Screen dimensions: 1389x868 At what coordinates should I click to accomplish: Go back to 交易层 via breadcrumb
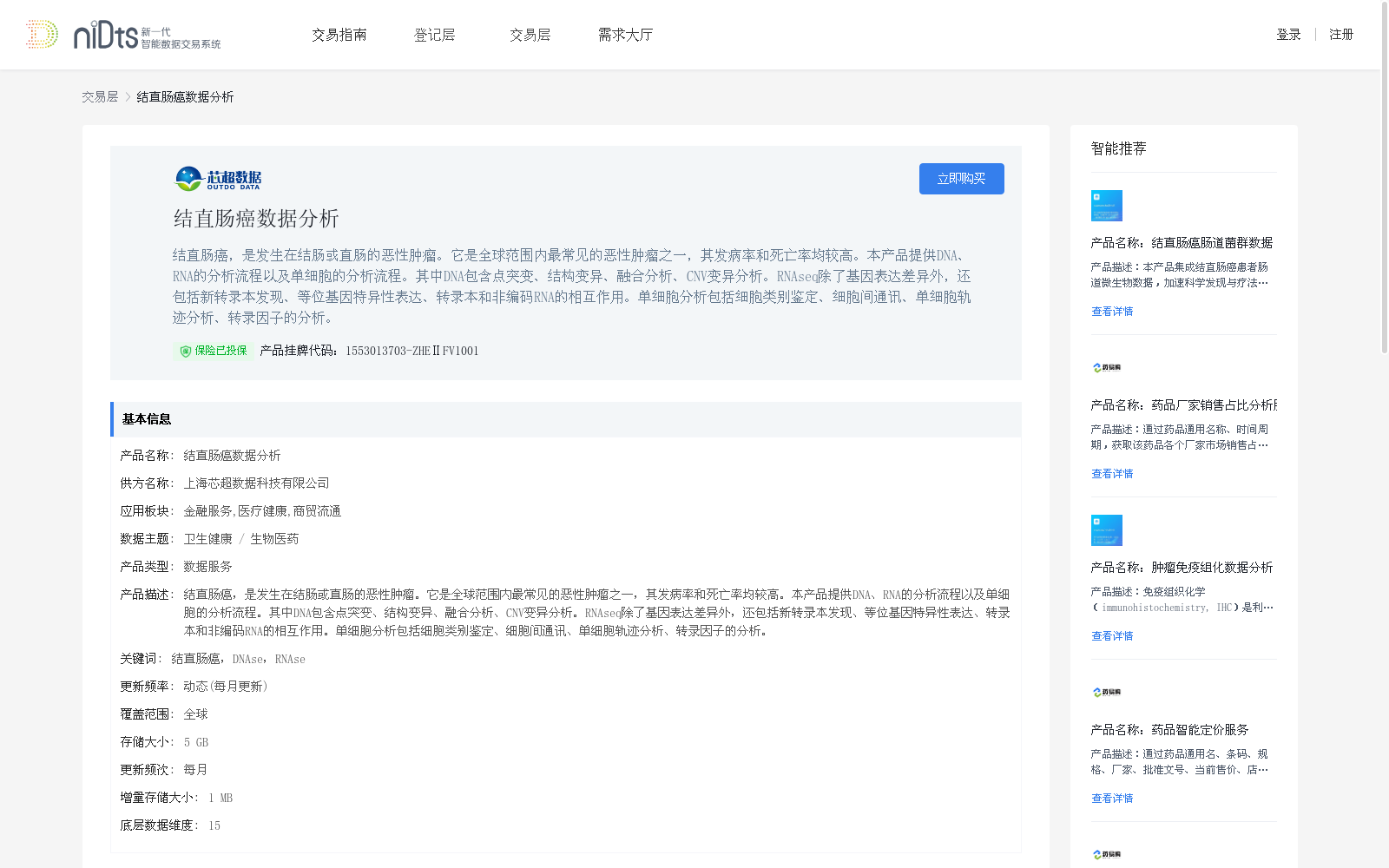pos(100,97)
